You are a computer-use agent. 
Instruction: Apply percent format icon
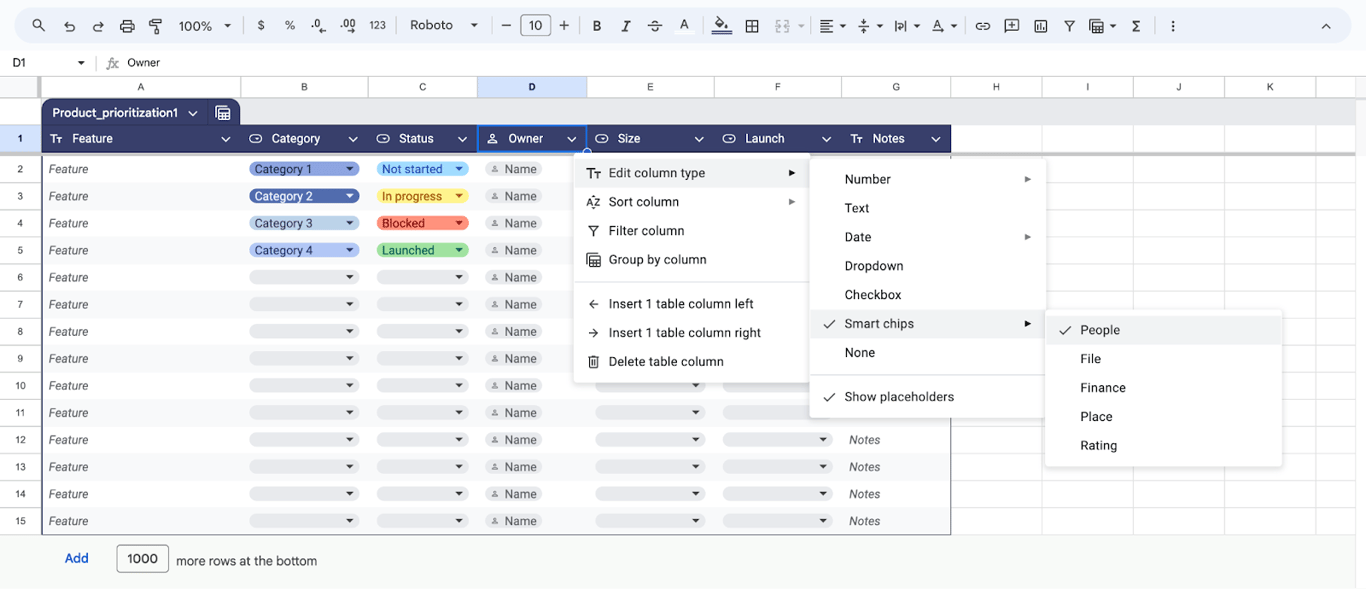[x=290, y=26]
